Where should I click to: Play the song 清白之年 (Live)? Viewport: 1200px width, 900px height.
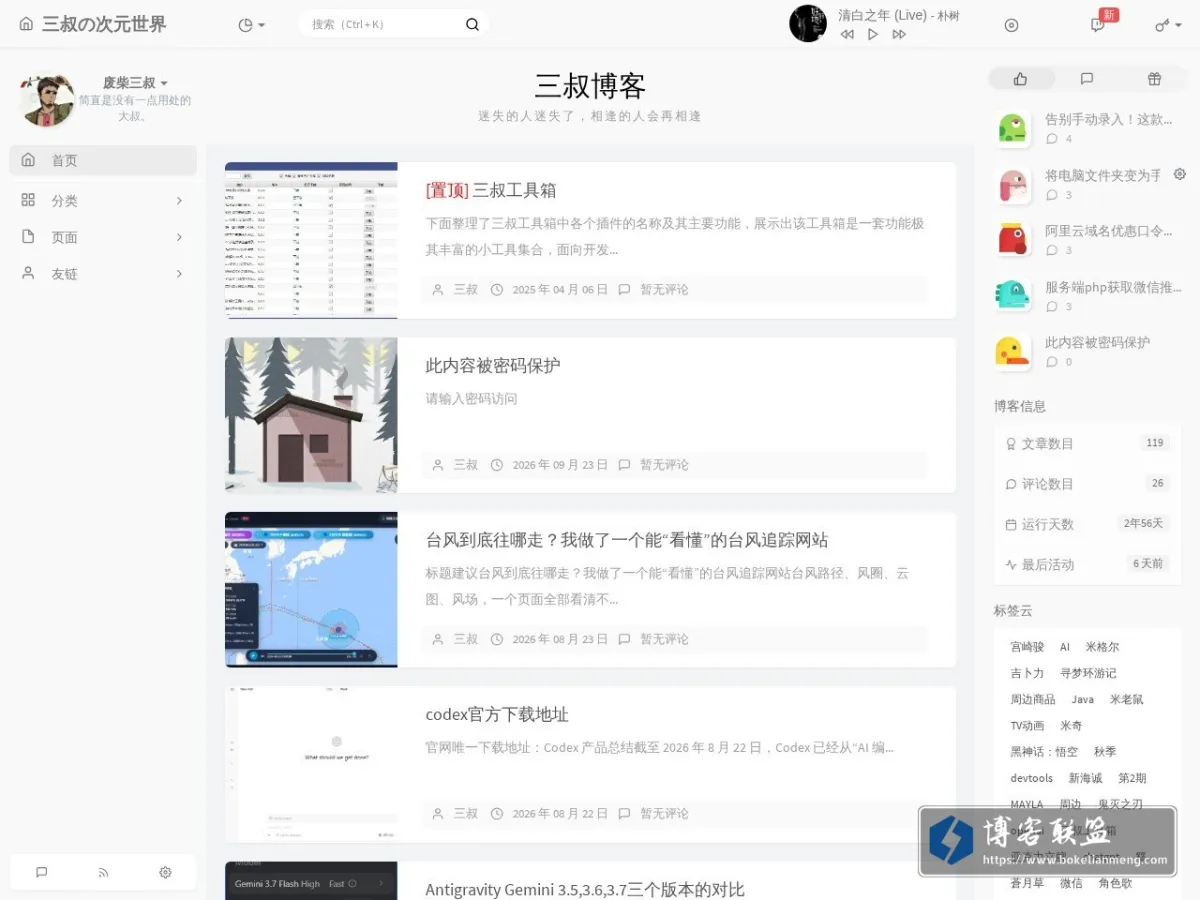click(872, 34)
